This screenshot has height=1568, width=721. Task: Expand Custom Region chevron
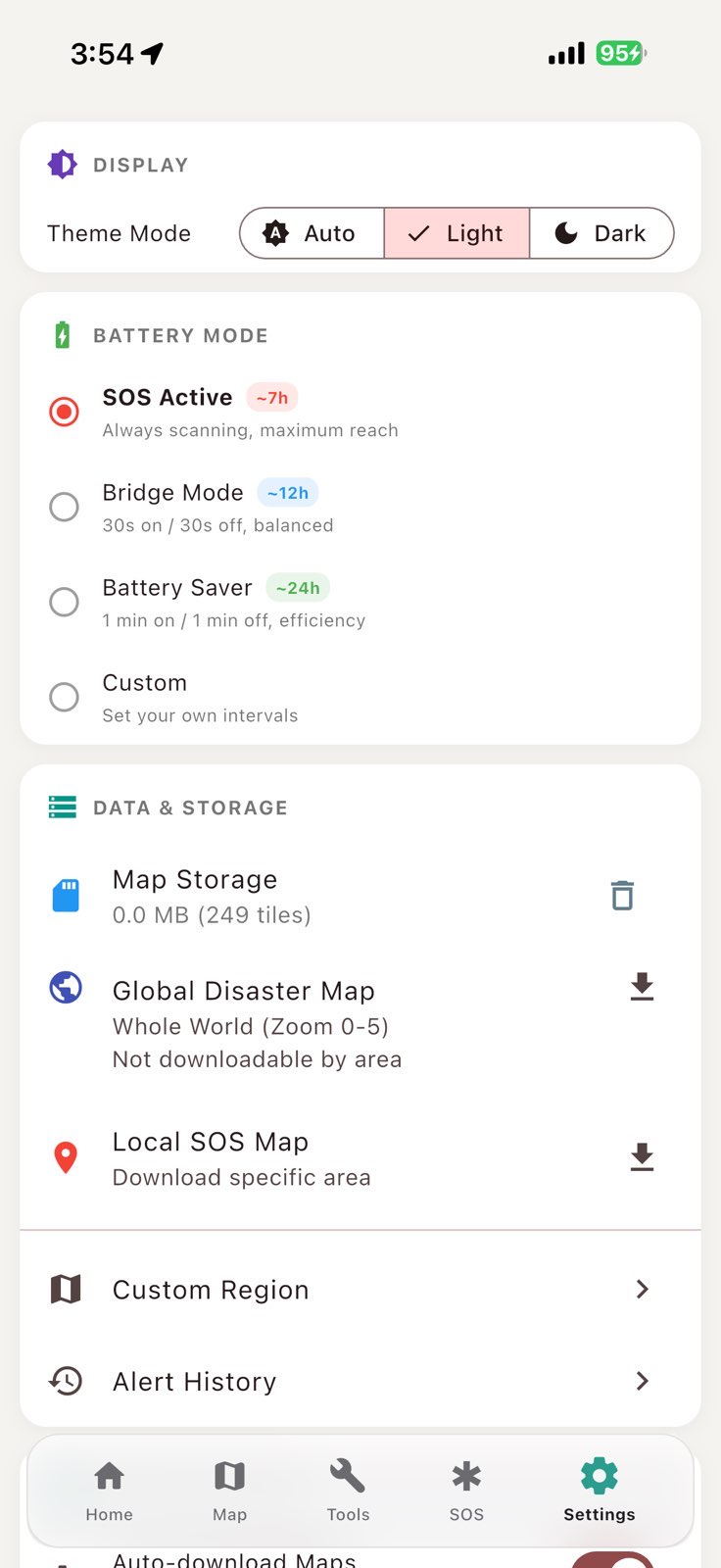pyautogui.click(x=642, y=1289)
